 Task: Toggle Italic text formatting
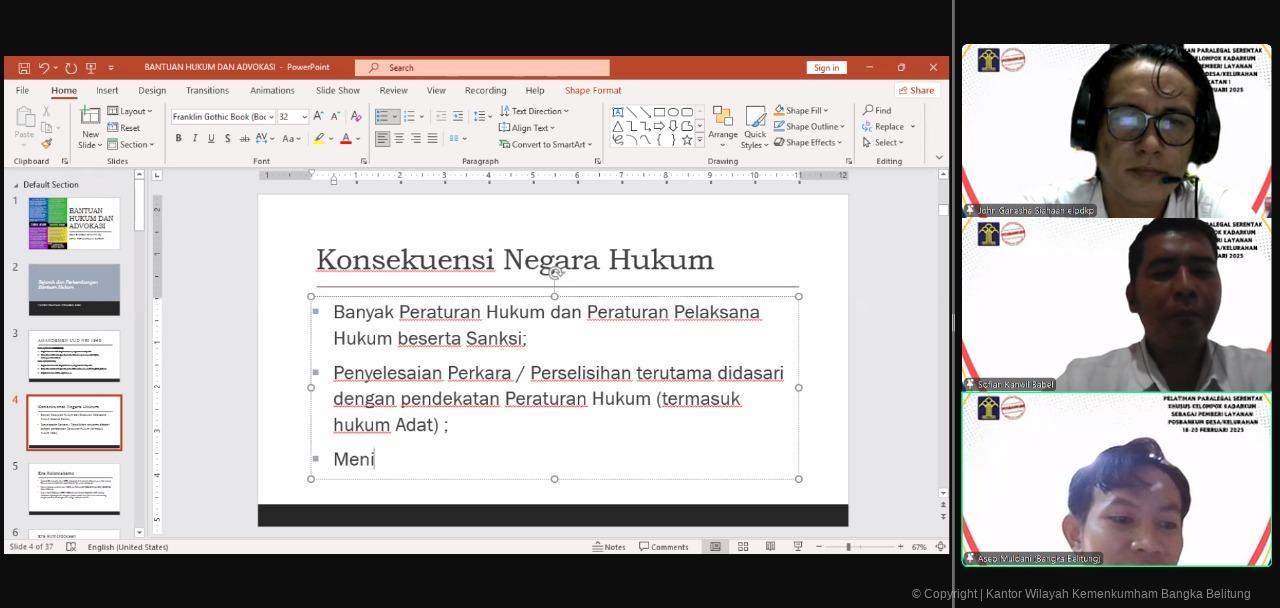pyautogui.click(x=194, y=139)
